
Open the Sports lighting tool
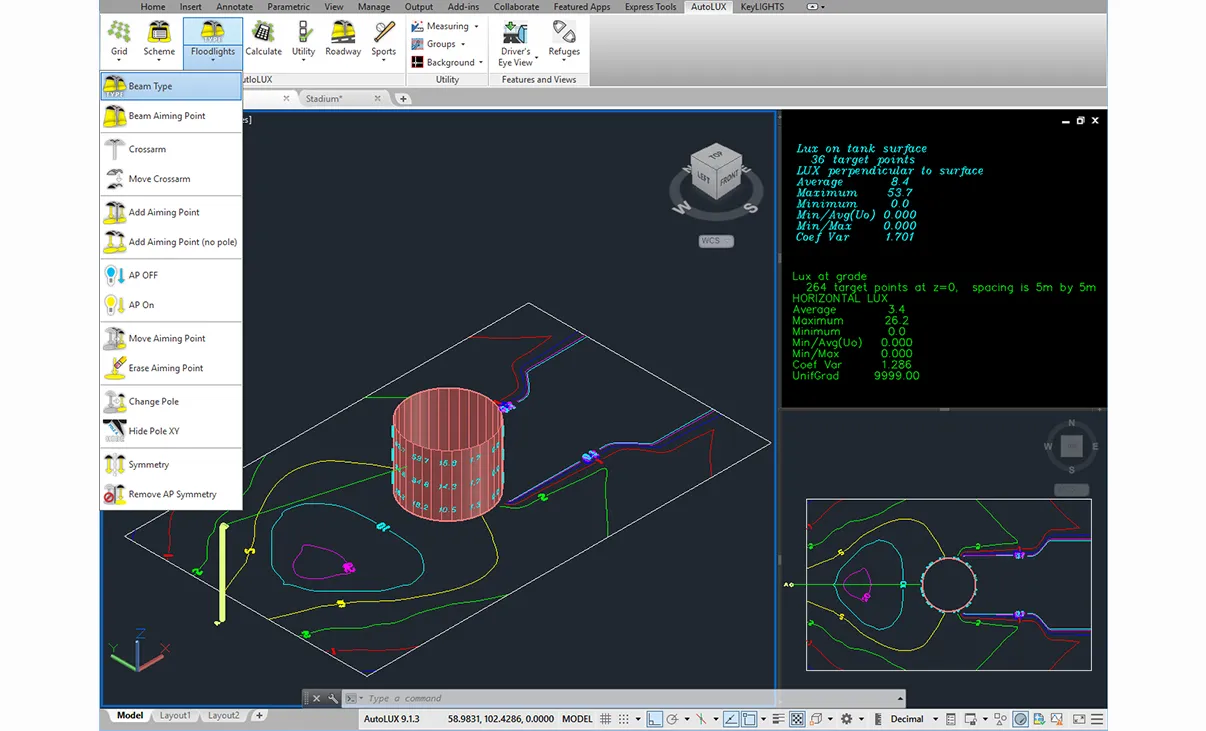click(x=383, y=40)
